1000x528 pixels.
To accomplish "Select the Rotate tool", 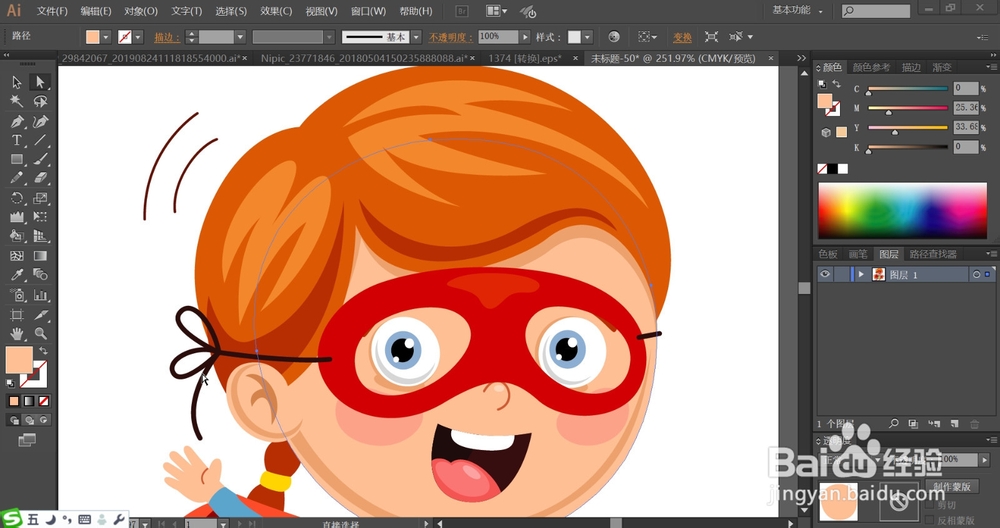I will point(17,198).
